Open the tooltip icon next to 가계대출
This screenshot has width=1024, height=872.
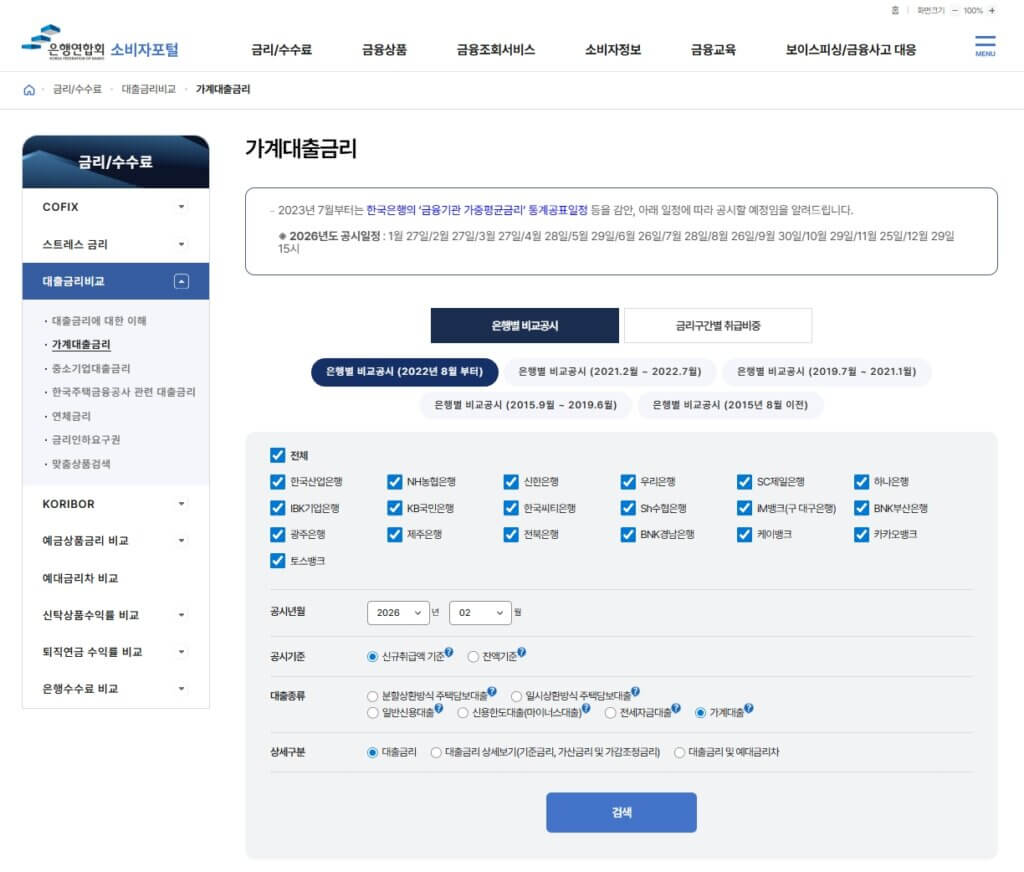(749, 711)
